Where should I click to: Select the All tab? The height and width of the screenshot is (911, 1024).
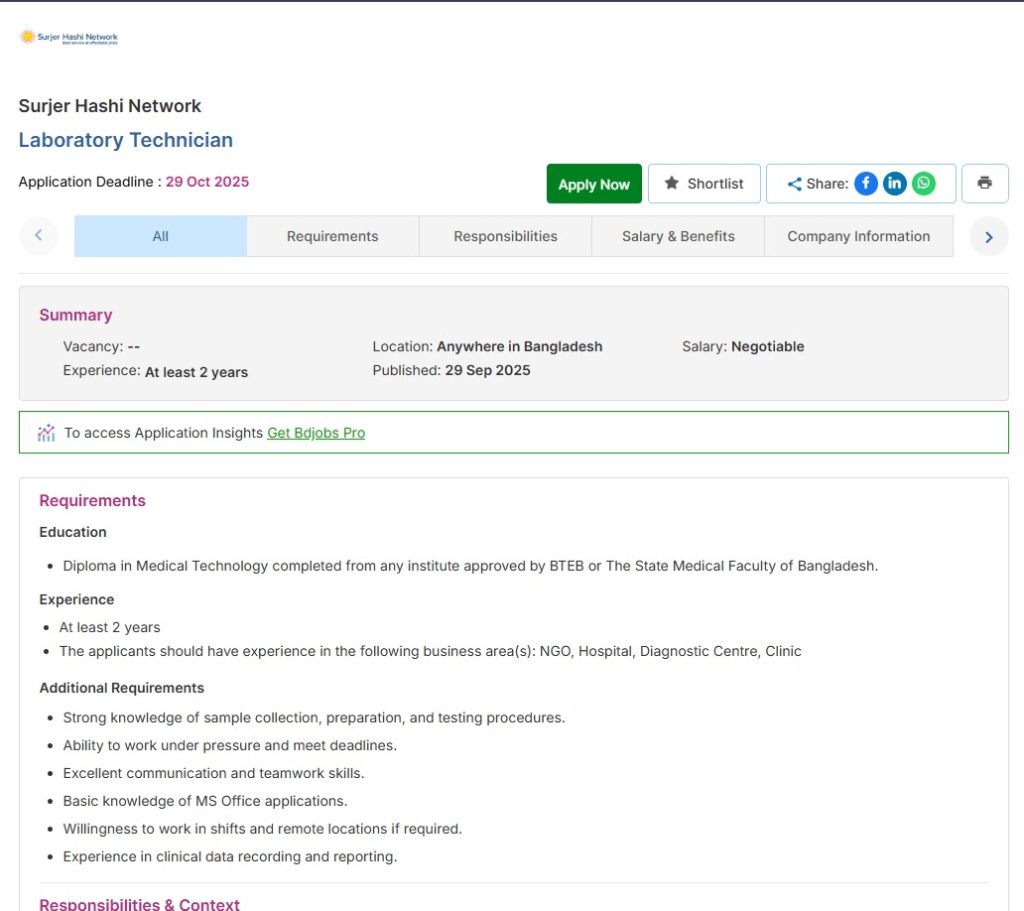(160, 236)
